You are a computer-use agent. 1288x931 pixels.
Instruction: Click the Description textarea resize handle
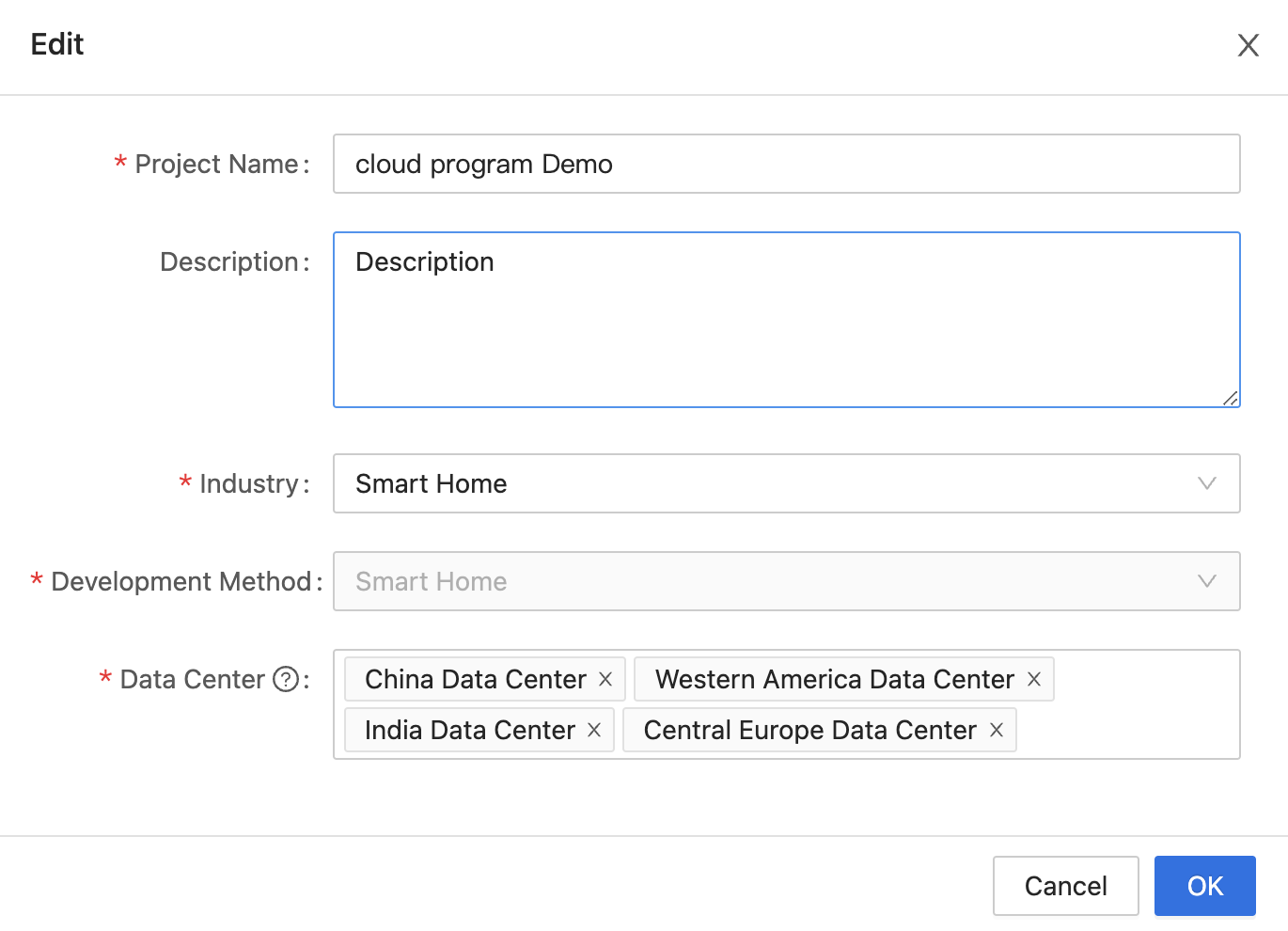(x=1231, y=399)
